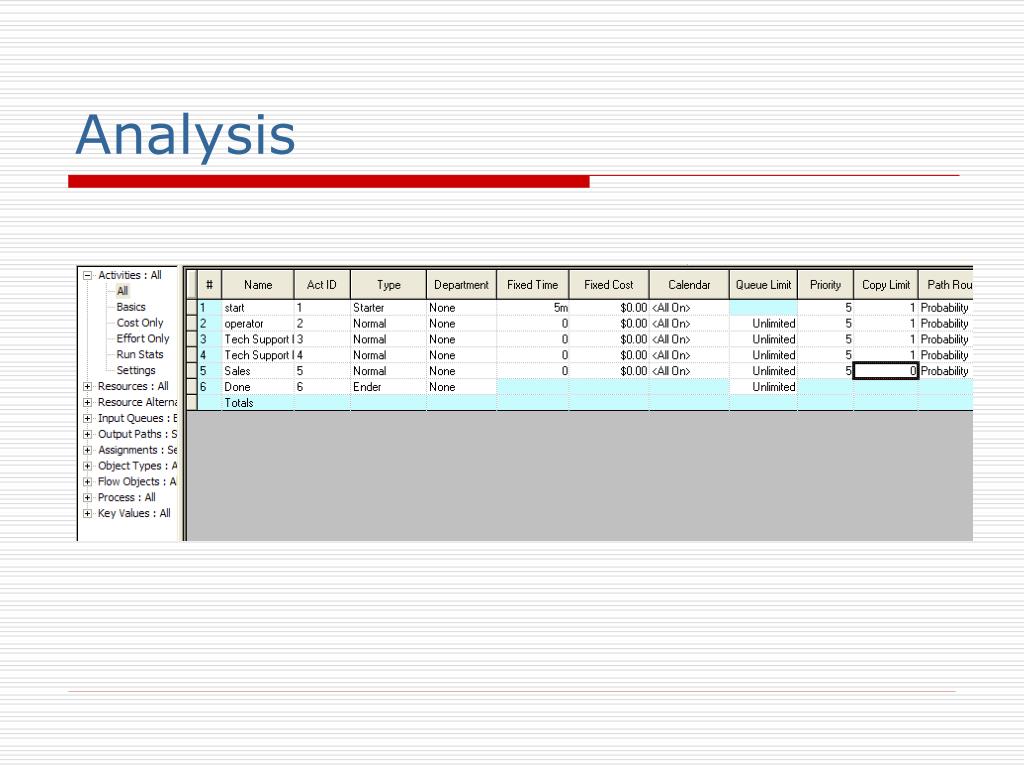Image resolution: width=1024 pixels, height=768 pixels.
Task: Click the Fixed Cost column header
Action: click(609, 285)
